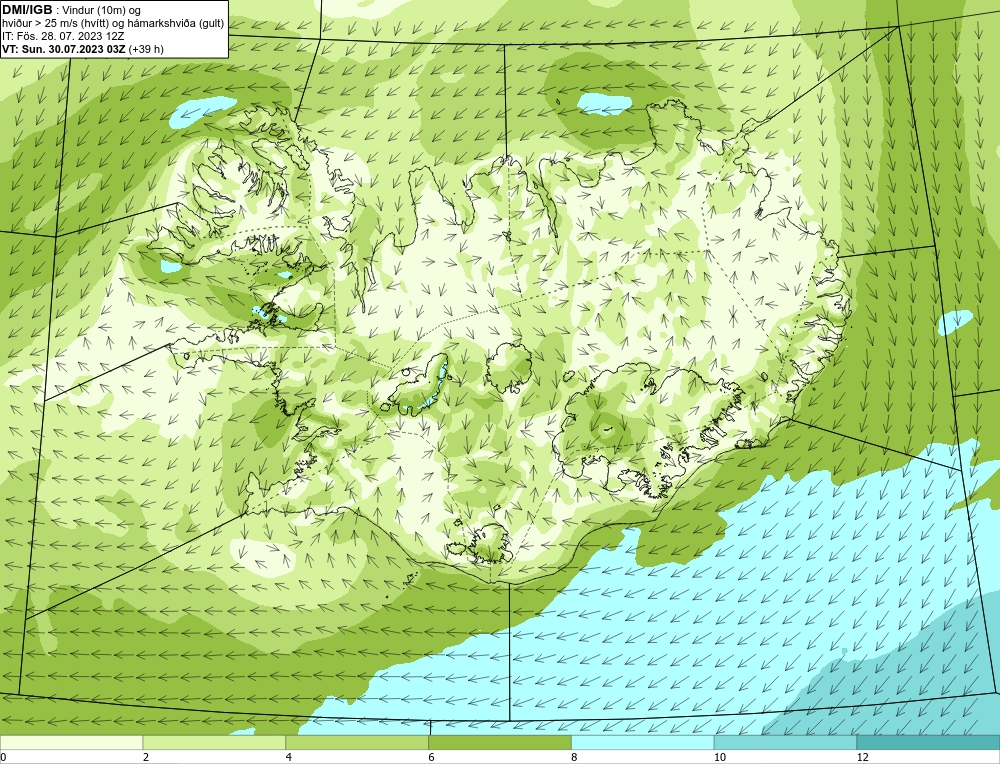Click the DMI/IGB title text
Image resolution: width=1000 pixels, height=764 pixels.
point(27,10)
